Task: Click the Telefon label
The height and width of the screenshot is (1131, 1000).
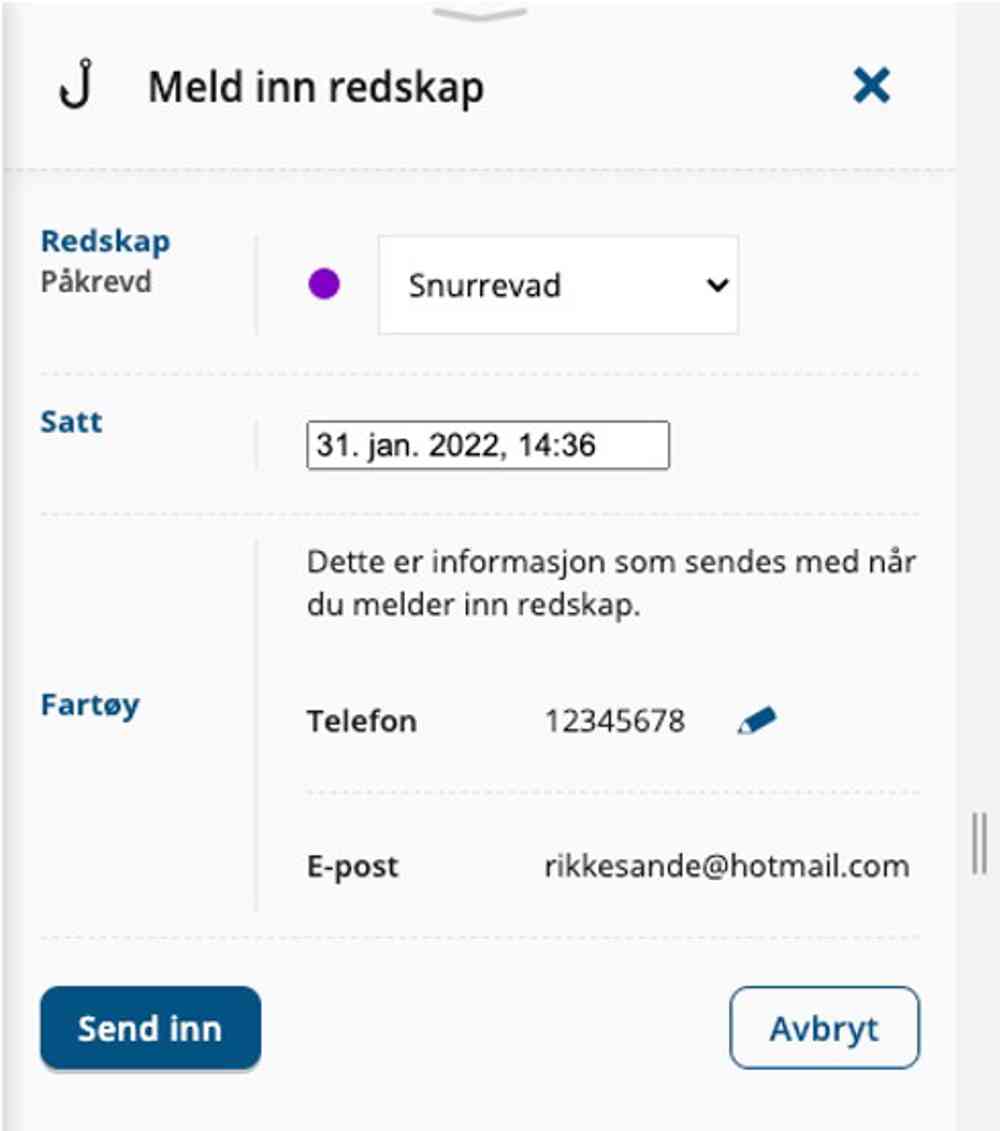Action: (361, 721)
